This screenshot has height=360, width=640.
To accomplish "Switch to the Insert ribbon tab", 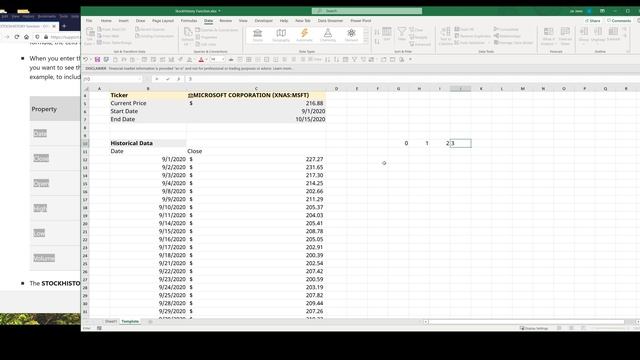I will coord(124,20).
